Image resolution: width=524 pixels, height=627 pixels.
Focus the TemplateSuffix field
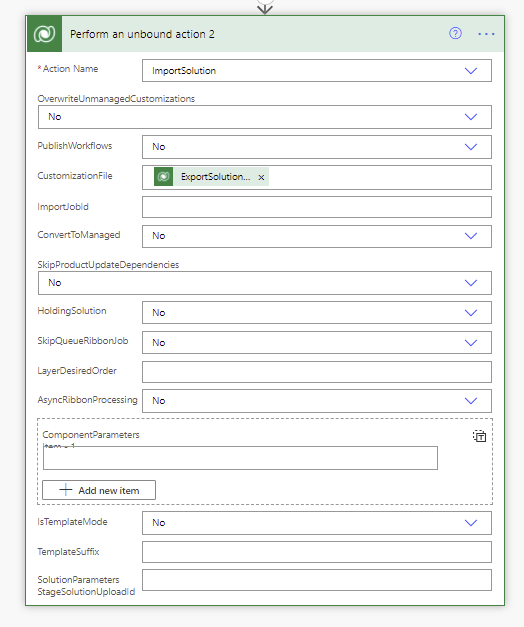(x=317, y=552)
